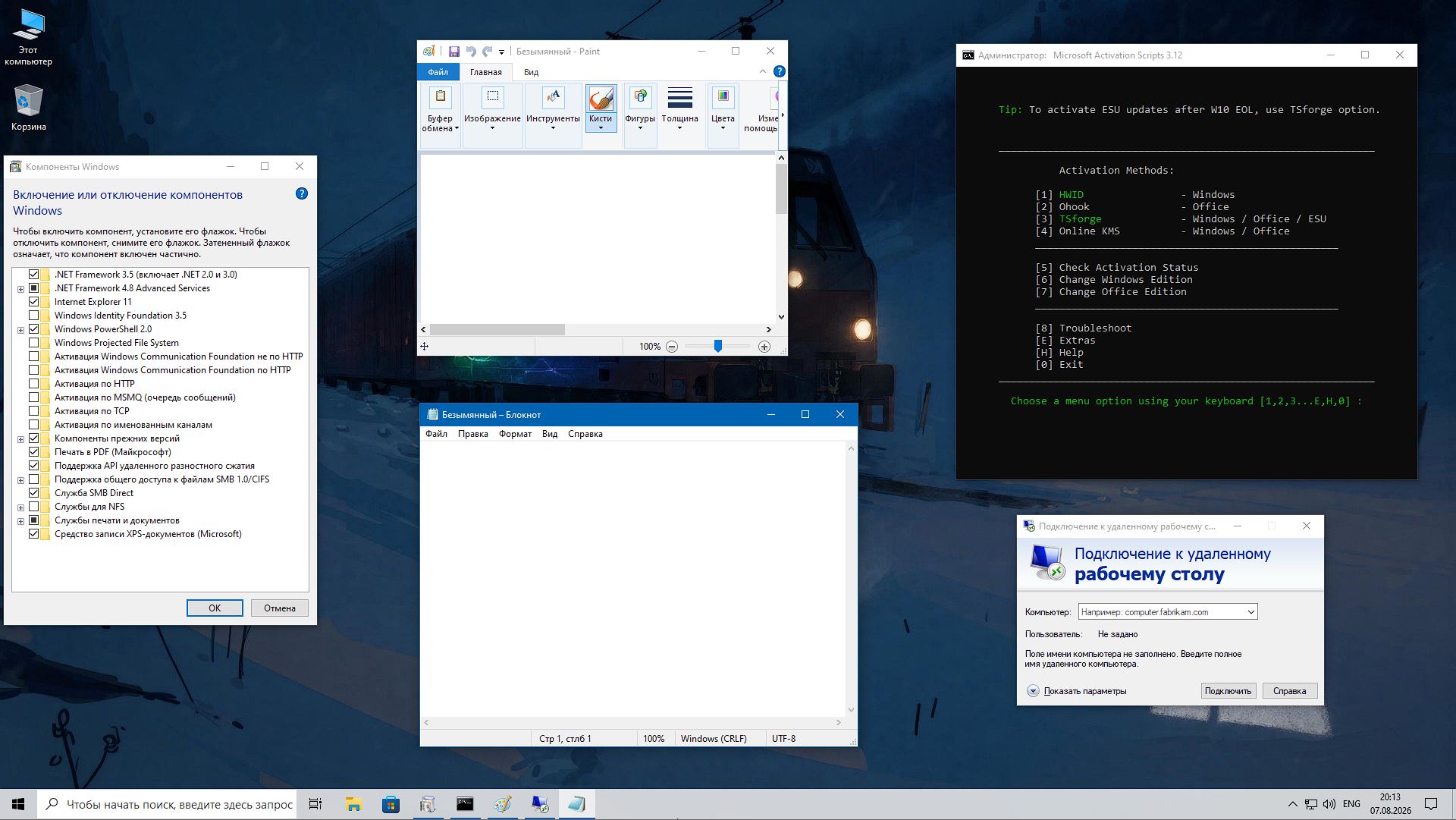Switch to the Вид tab in Paint
Viewport: 1456px width, 820px height.
pos(531,72)
